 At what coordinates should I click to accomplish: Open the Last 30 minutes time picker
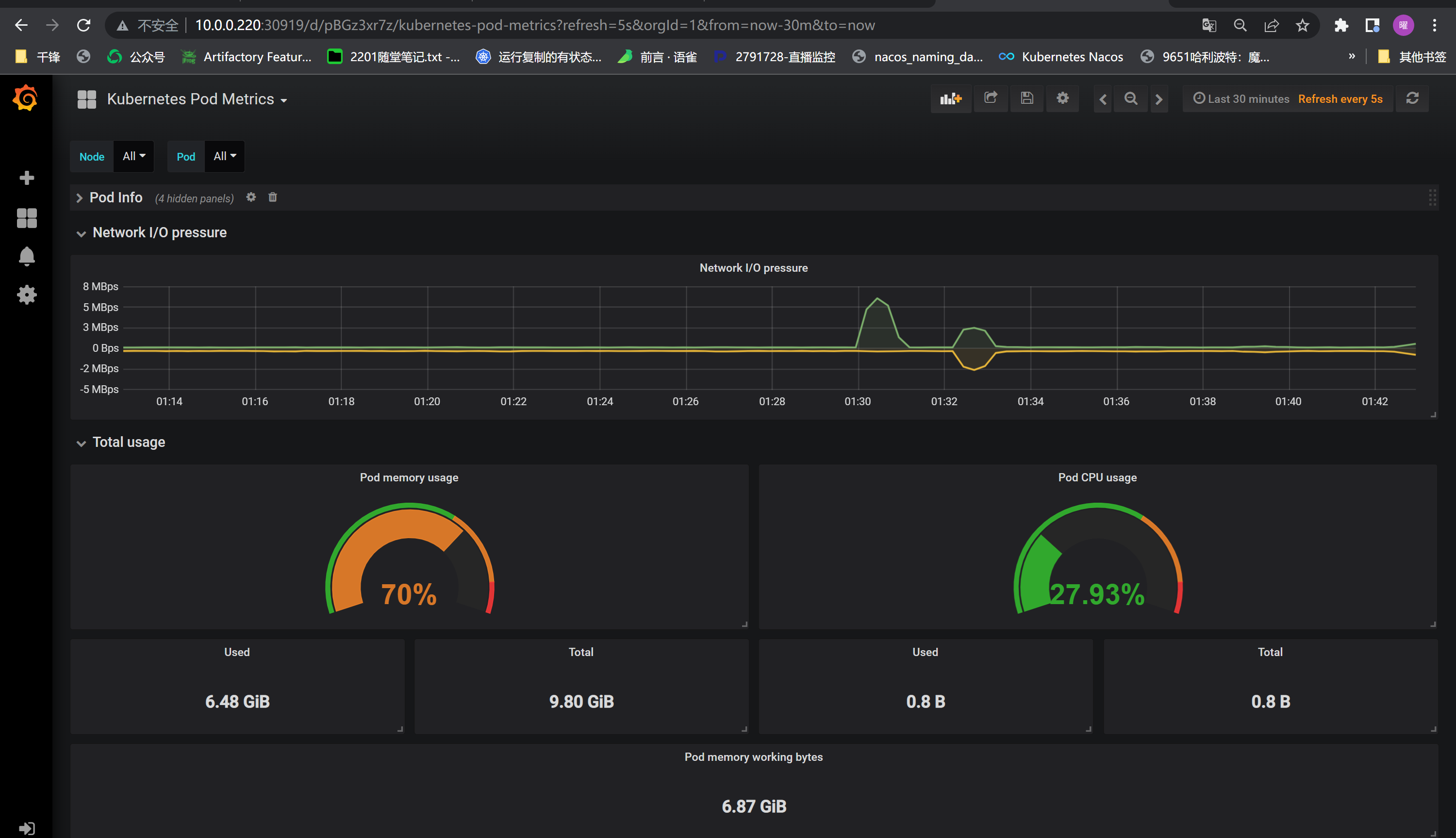coord(1241,99)
